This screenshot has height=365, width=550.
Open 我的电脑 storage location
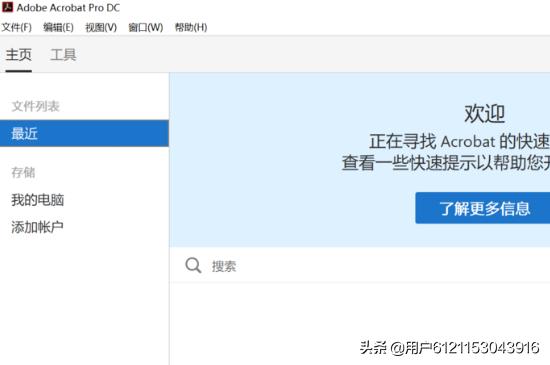tap(38, 200)
